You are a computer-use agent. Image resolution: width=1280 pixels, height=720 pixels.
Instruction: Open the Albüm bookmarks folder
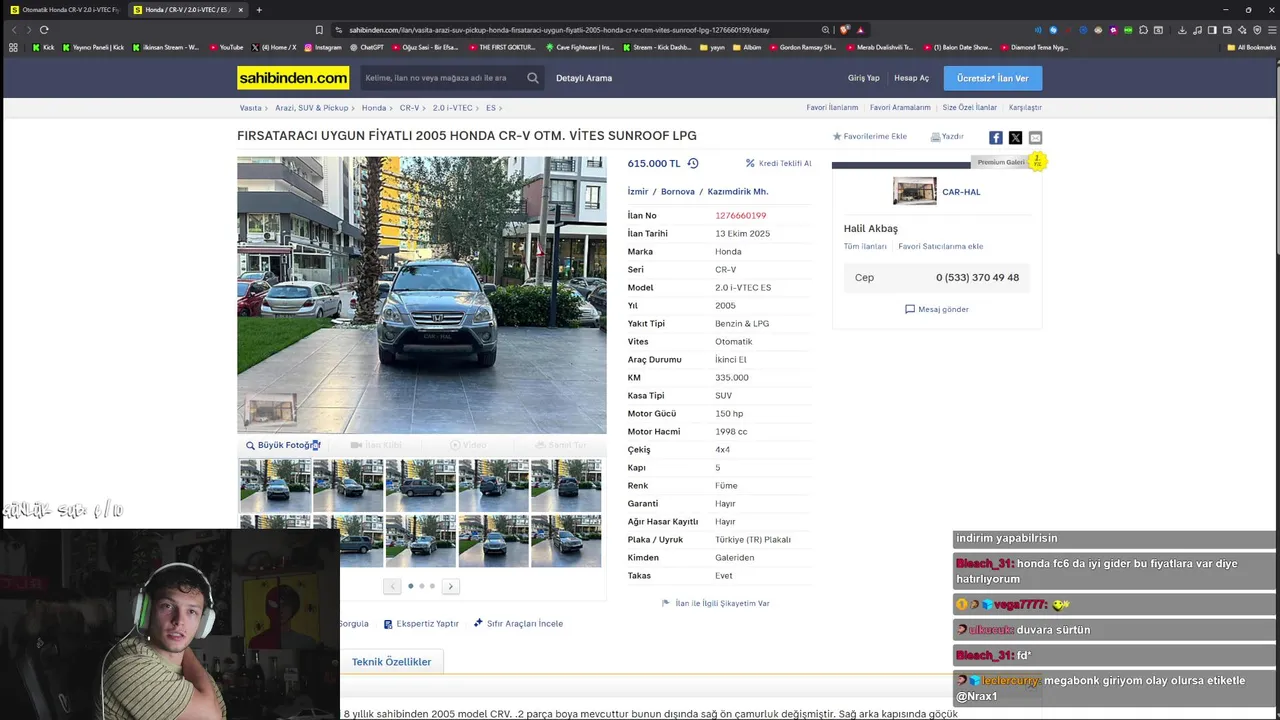(746, 47)
